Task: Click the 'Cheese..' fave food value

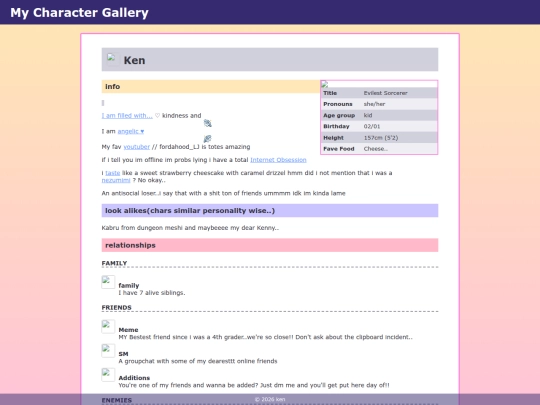Action: 376,149
